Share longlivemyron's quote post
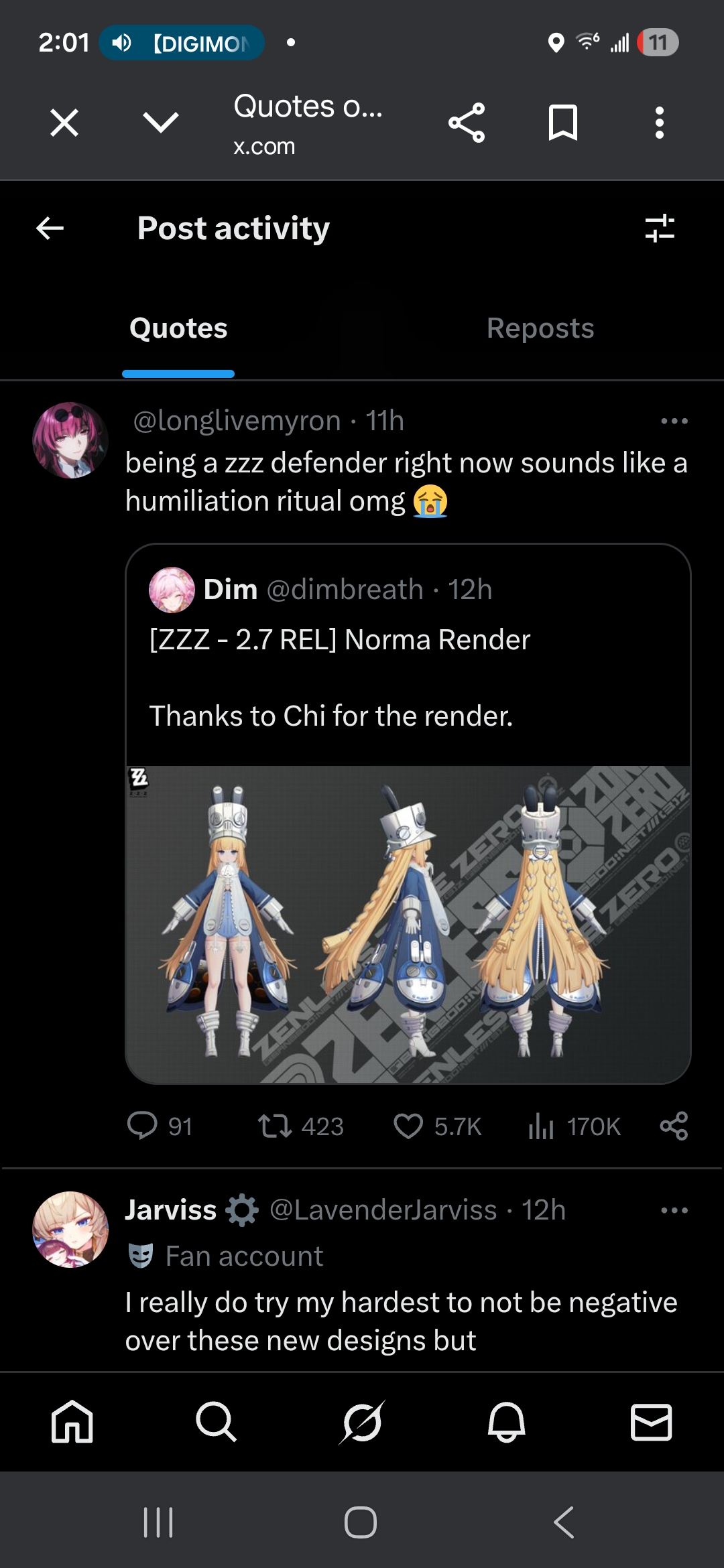 point(674,1126)
